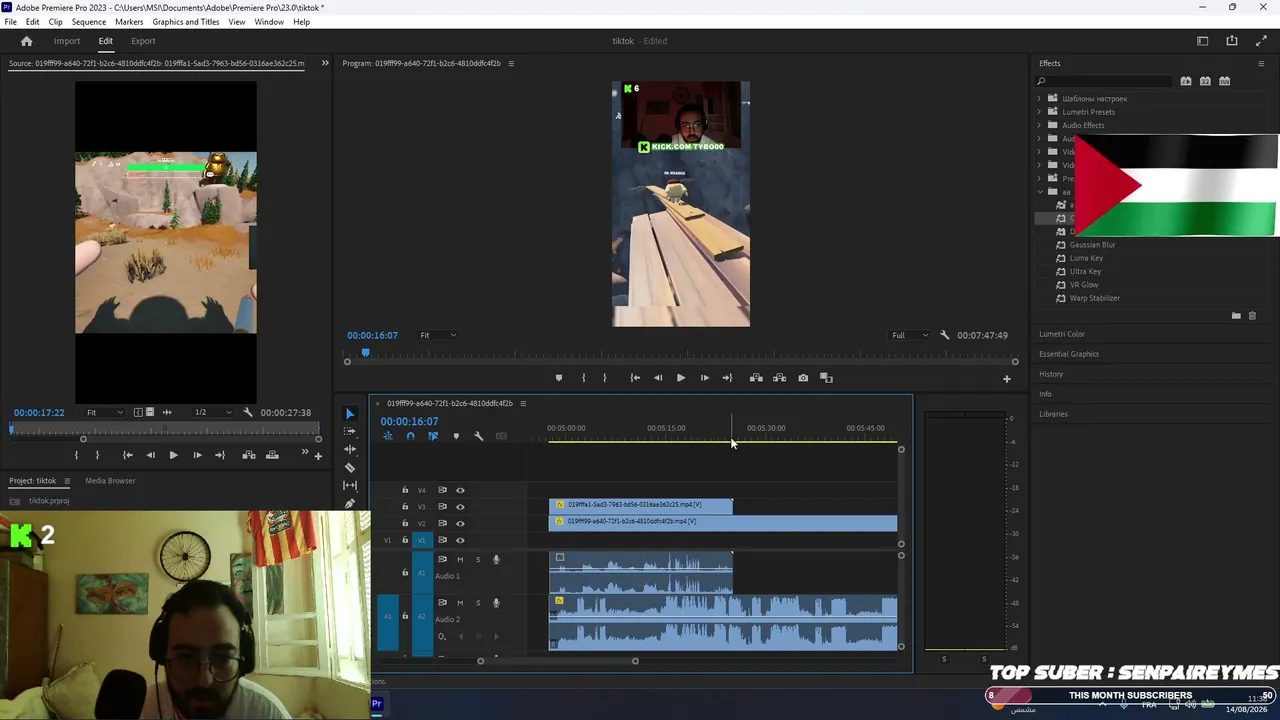1280x720 pixels.
Task: Open Program monitor settings wrench
Action: point(944,335)
